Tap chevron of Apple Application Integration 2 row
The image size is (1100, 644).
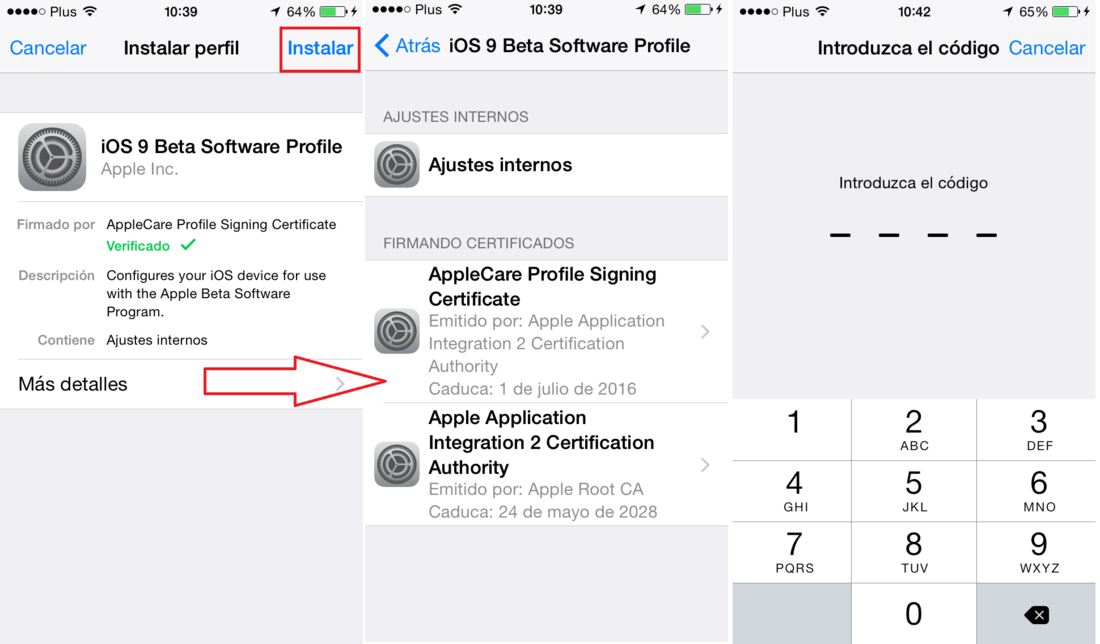[x=706, y=464]
